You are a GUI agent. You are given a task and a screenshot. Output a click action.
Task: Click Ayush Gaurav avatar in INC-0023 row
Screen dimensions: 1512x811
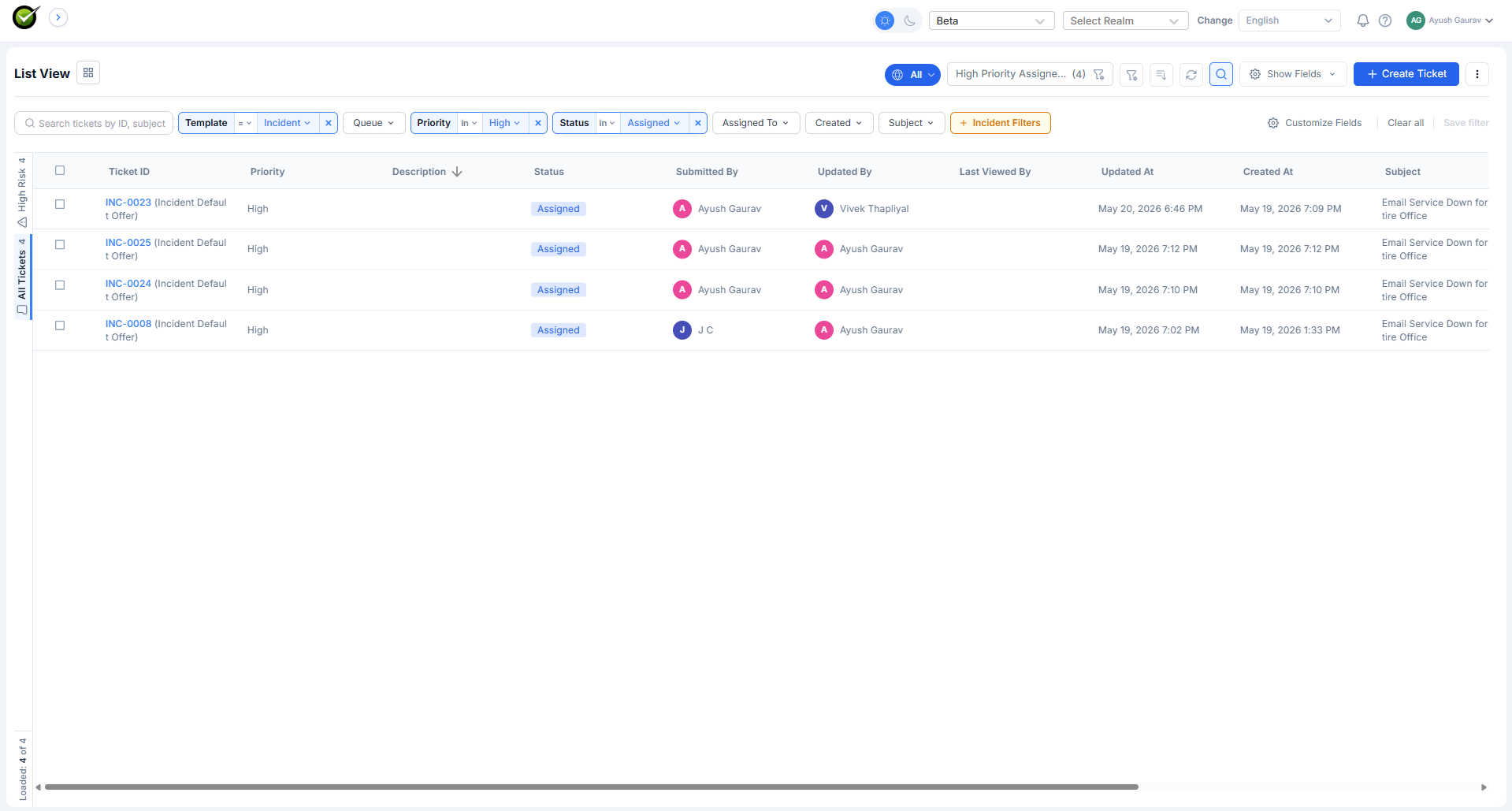tap(682, 209)
